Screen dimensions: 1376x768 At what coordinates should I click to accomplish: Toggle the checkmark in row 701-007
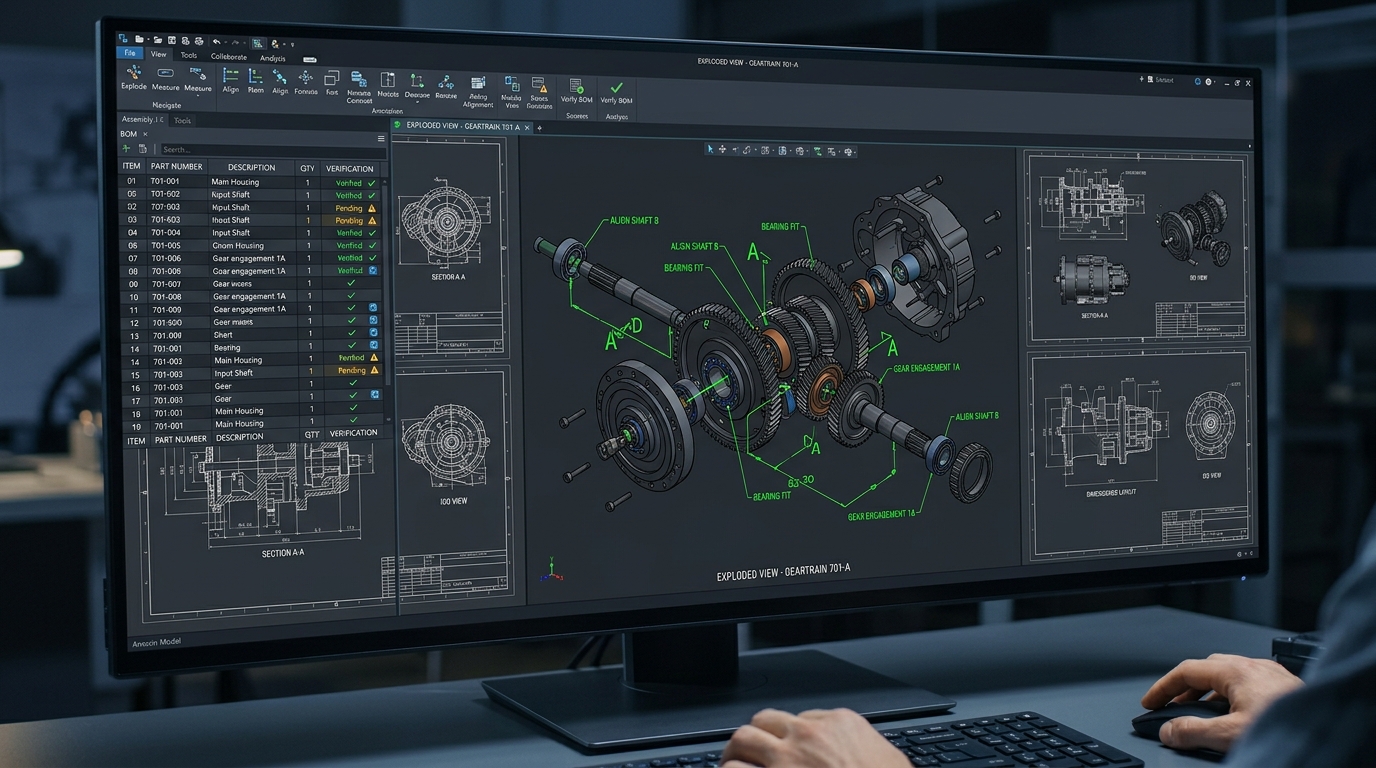point(351,284)
